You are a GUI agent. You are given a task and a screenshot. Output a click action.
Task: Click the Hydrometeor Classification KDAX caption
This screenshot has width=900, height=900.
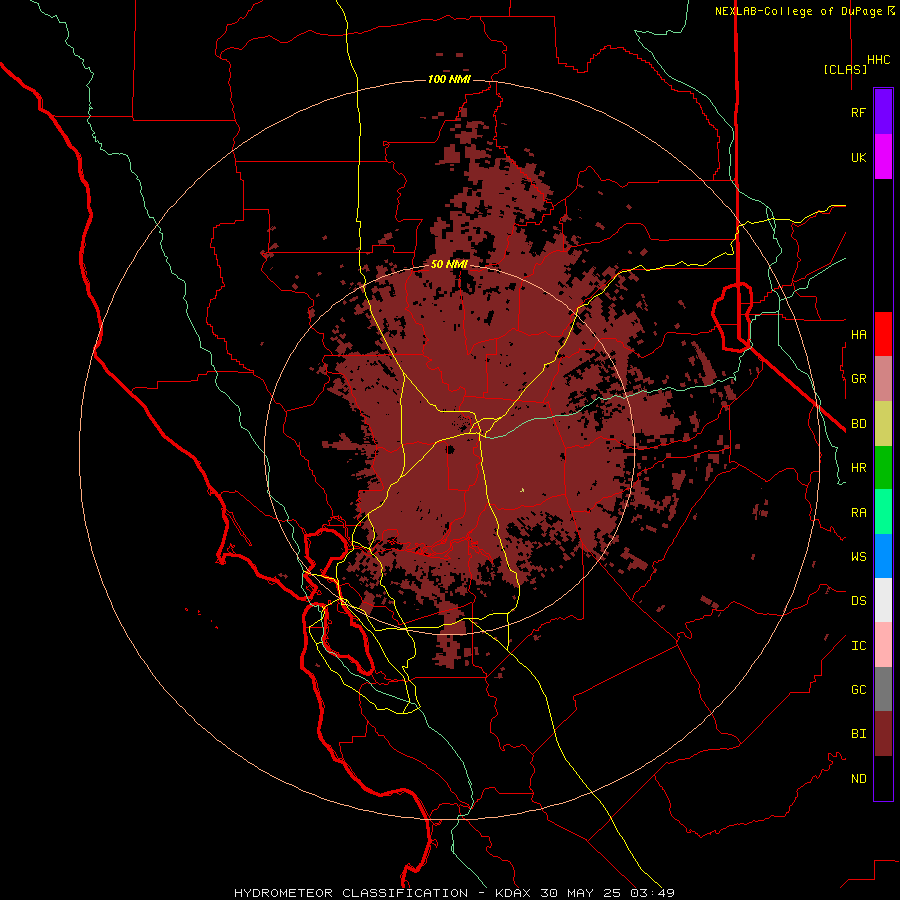(x=454, y=893)
